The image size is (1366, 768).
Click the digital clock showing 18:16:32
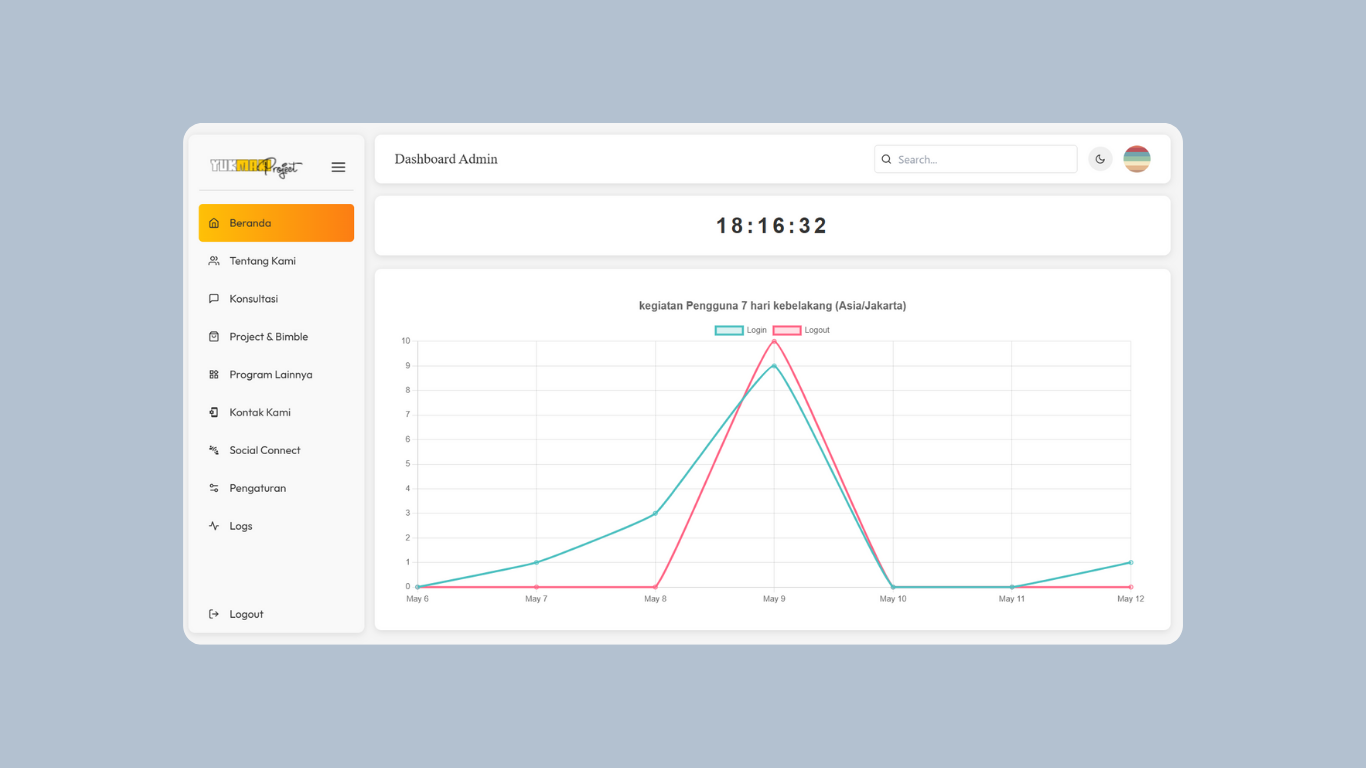772,226
